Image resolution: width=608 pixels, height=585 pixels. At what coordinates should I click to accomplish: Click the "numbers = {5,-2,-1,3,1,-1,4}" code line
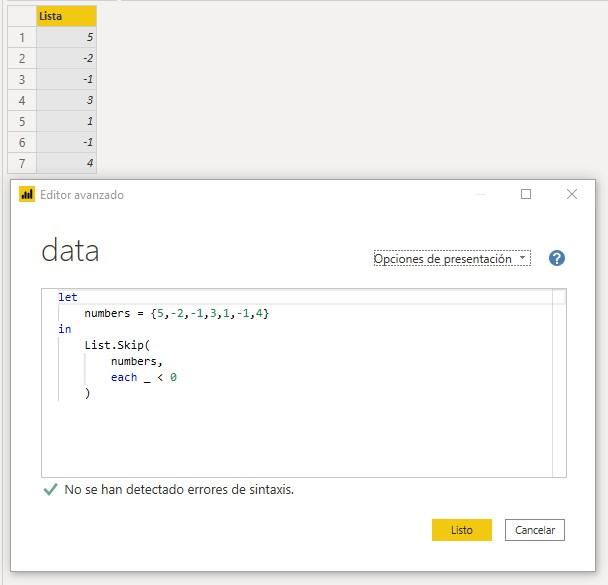click(177, 313)
